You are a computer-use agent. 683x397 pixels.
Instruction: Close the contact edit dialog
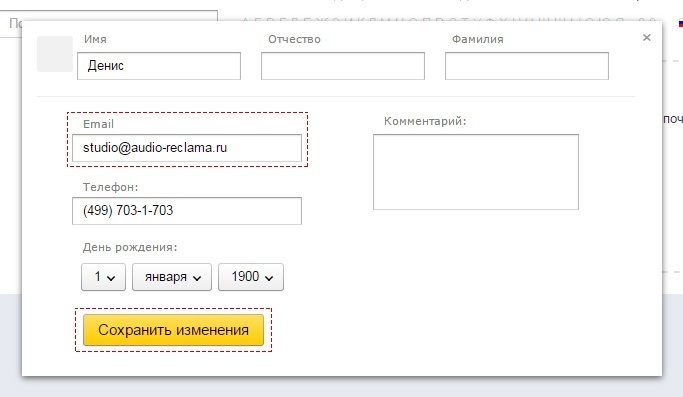coord(646,38)
